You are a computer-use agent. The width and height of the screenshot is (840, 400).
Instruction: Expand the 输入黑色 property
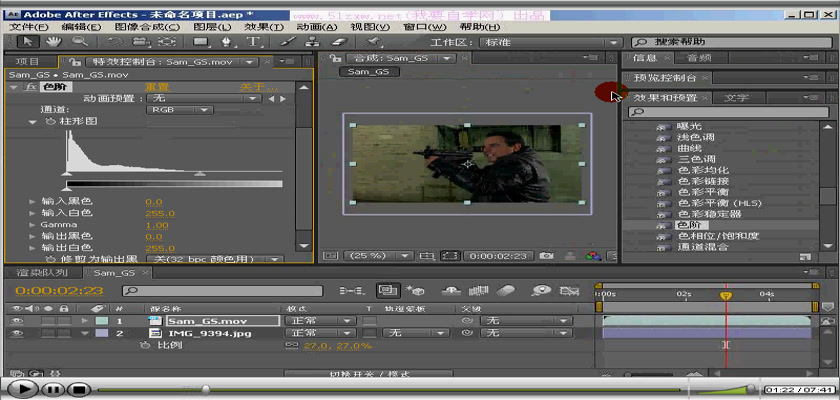click(33, 201)
